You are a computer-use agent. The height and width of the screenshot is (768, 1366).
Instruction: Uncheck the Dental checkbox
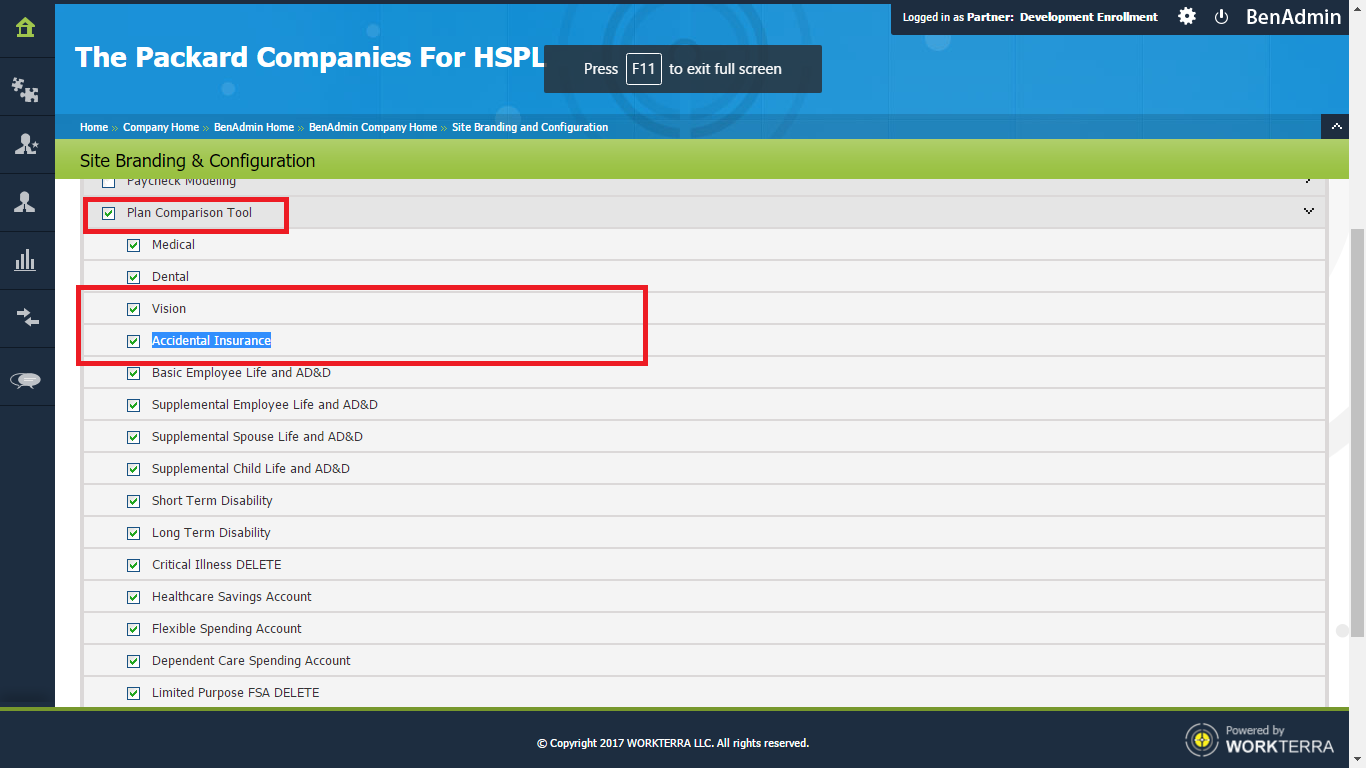(134, 277)
